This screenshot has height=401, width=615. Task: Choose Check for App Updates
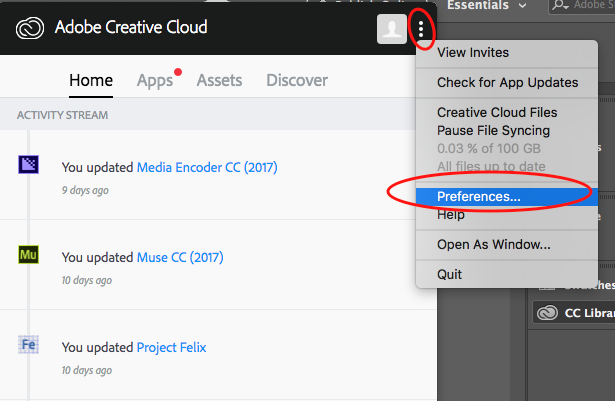[x=507, y=82]
